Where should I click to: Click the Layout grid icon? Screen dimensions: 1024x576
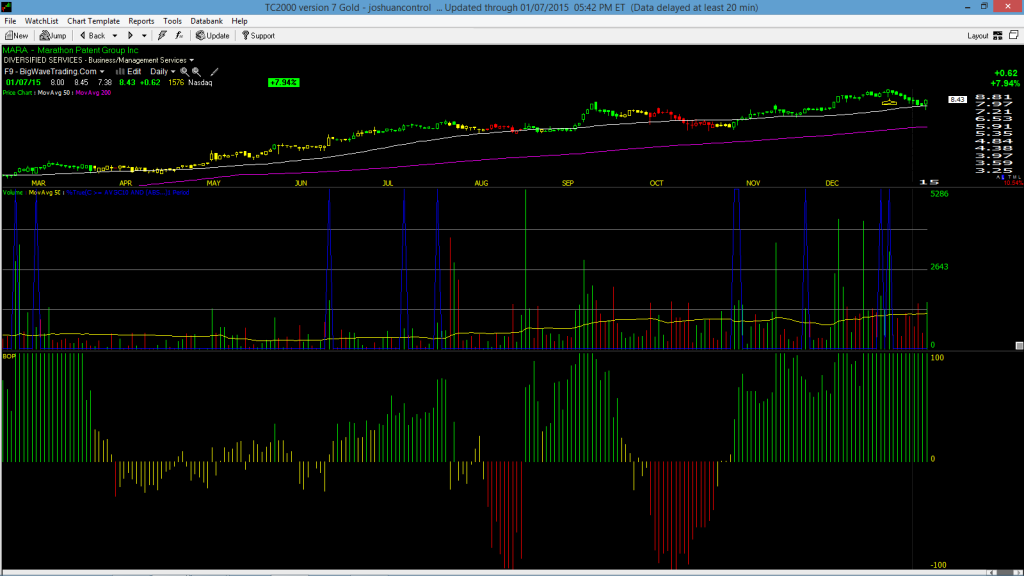point(998,36)
